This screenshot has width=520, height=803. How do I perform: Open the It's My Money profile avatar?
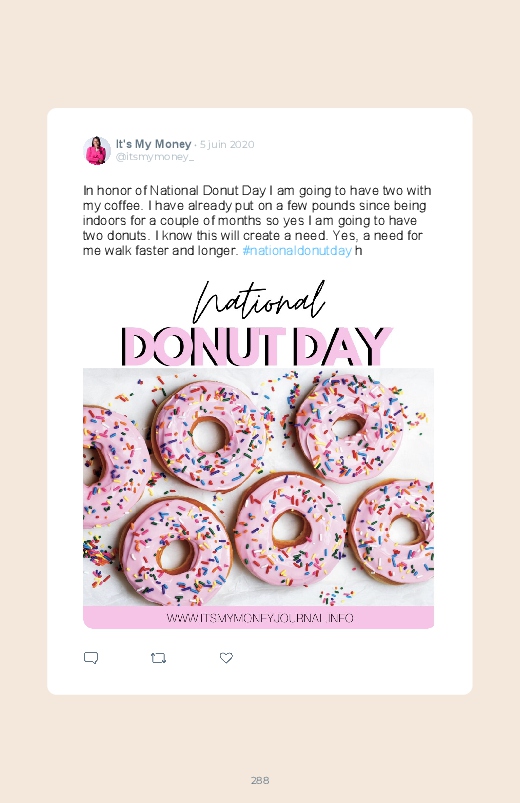click(97, 150)
